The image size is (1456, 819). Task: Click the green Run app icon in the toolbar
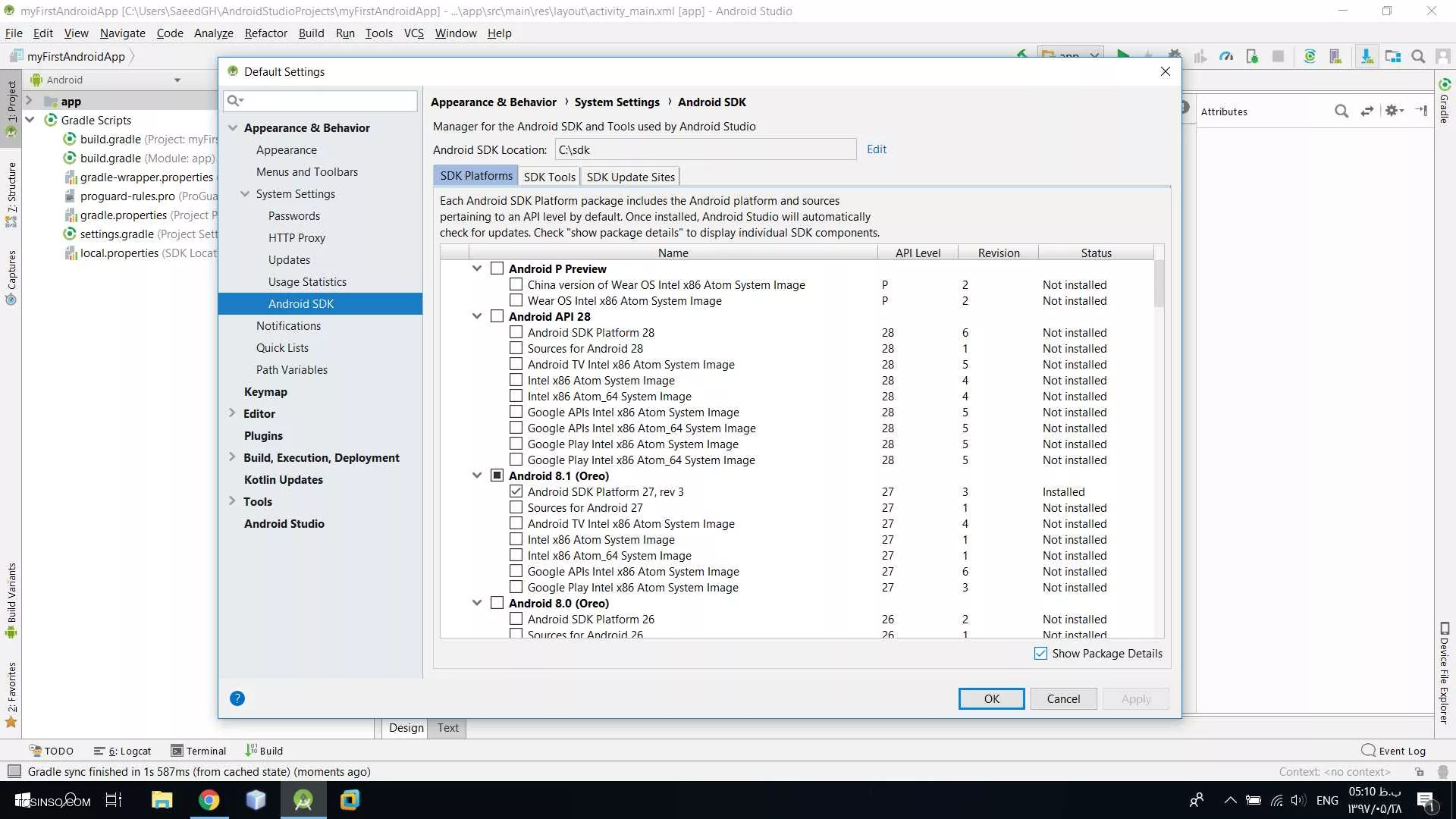point(1123,55)
